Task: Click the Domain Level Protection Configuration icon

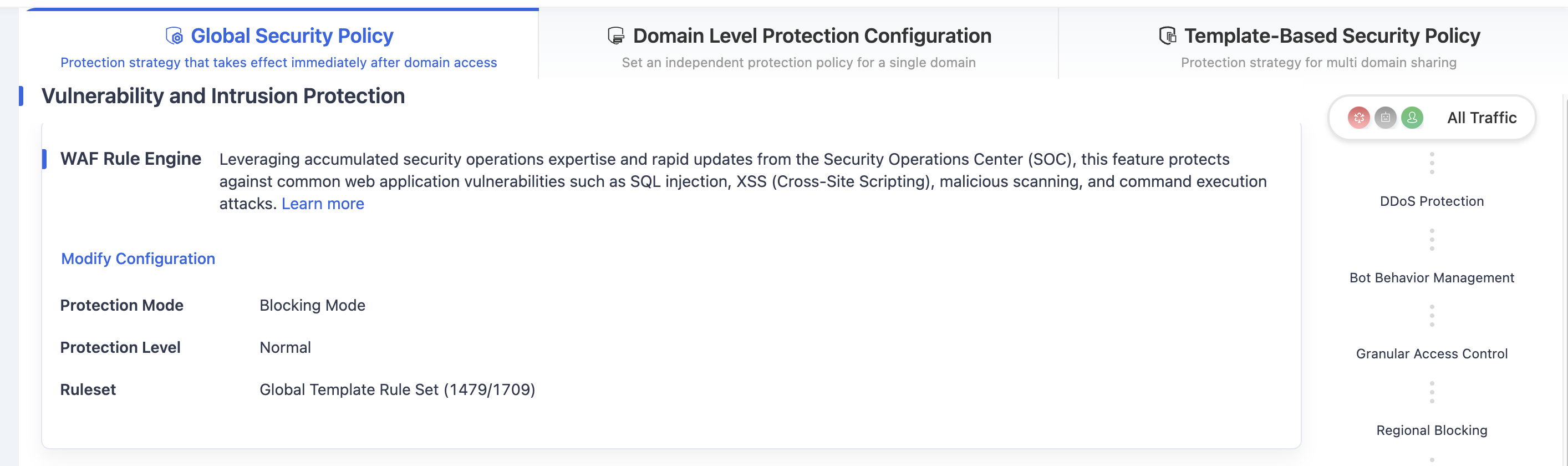Action: [616, 36]
